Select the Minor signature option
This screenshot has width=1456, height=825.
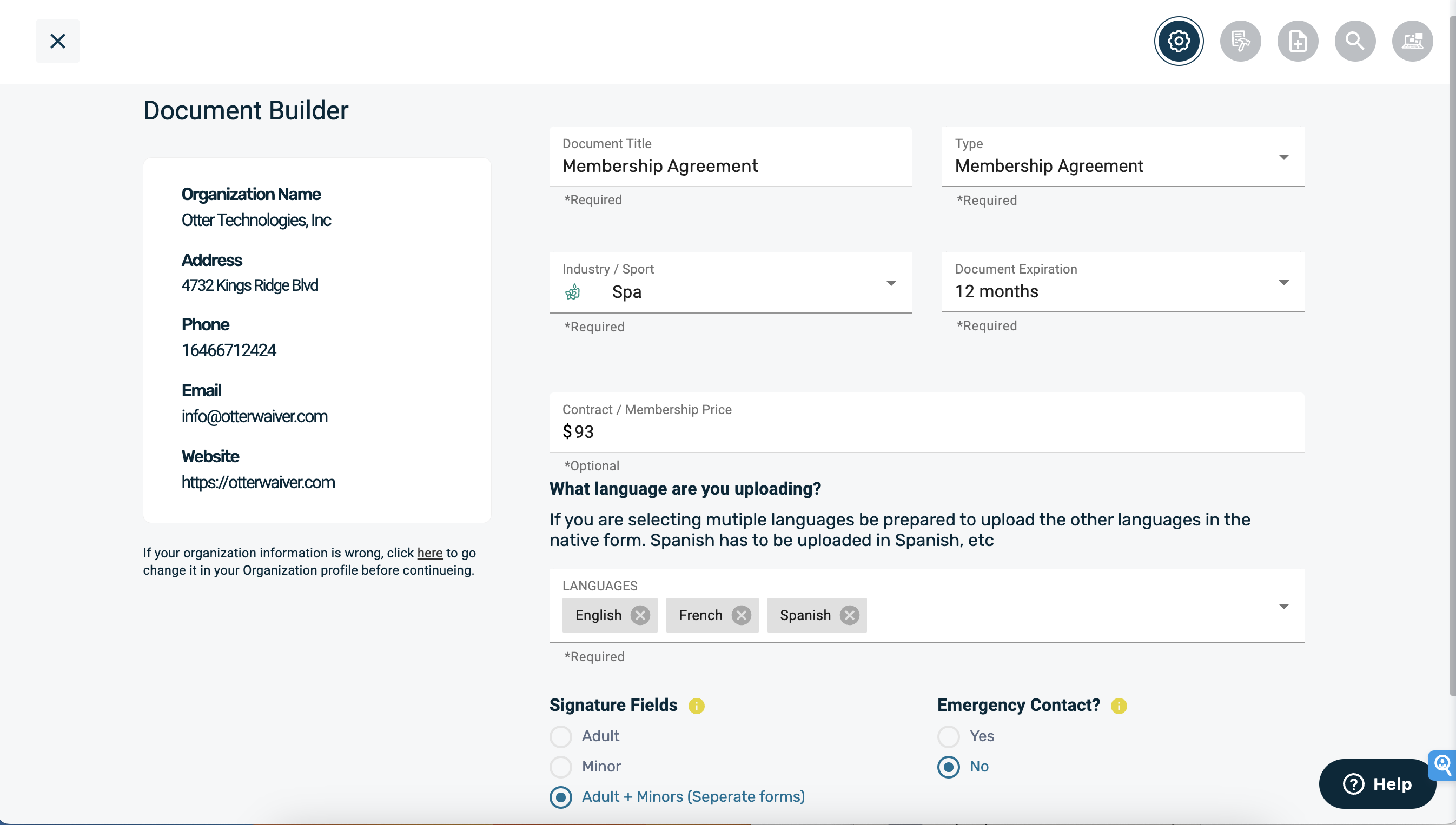coord(560,767)
